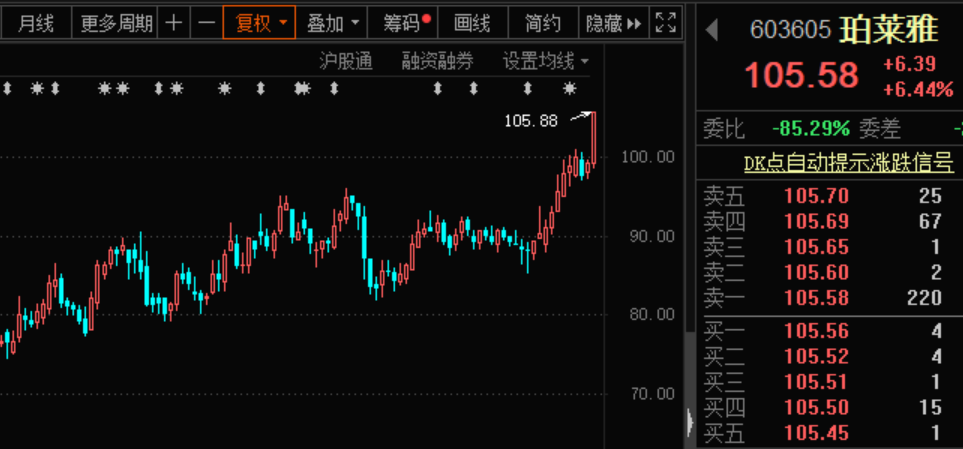Switch to 月线 monthly chart tab
963x449 pixels.
tap(36, 22)
